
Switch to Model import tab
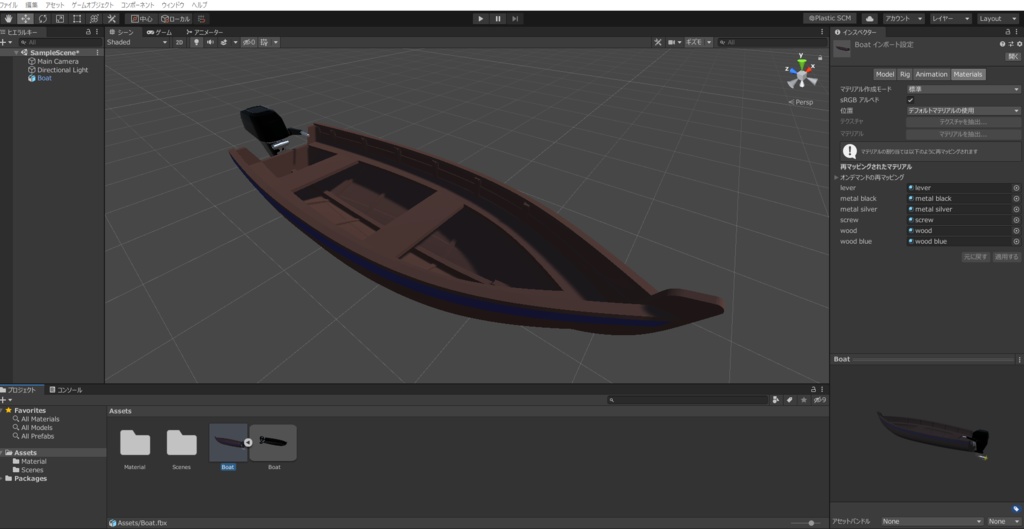click(885, 74)
